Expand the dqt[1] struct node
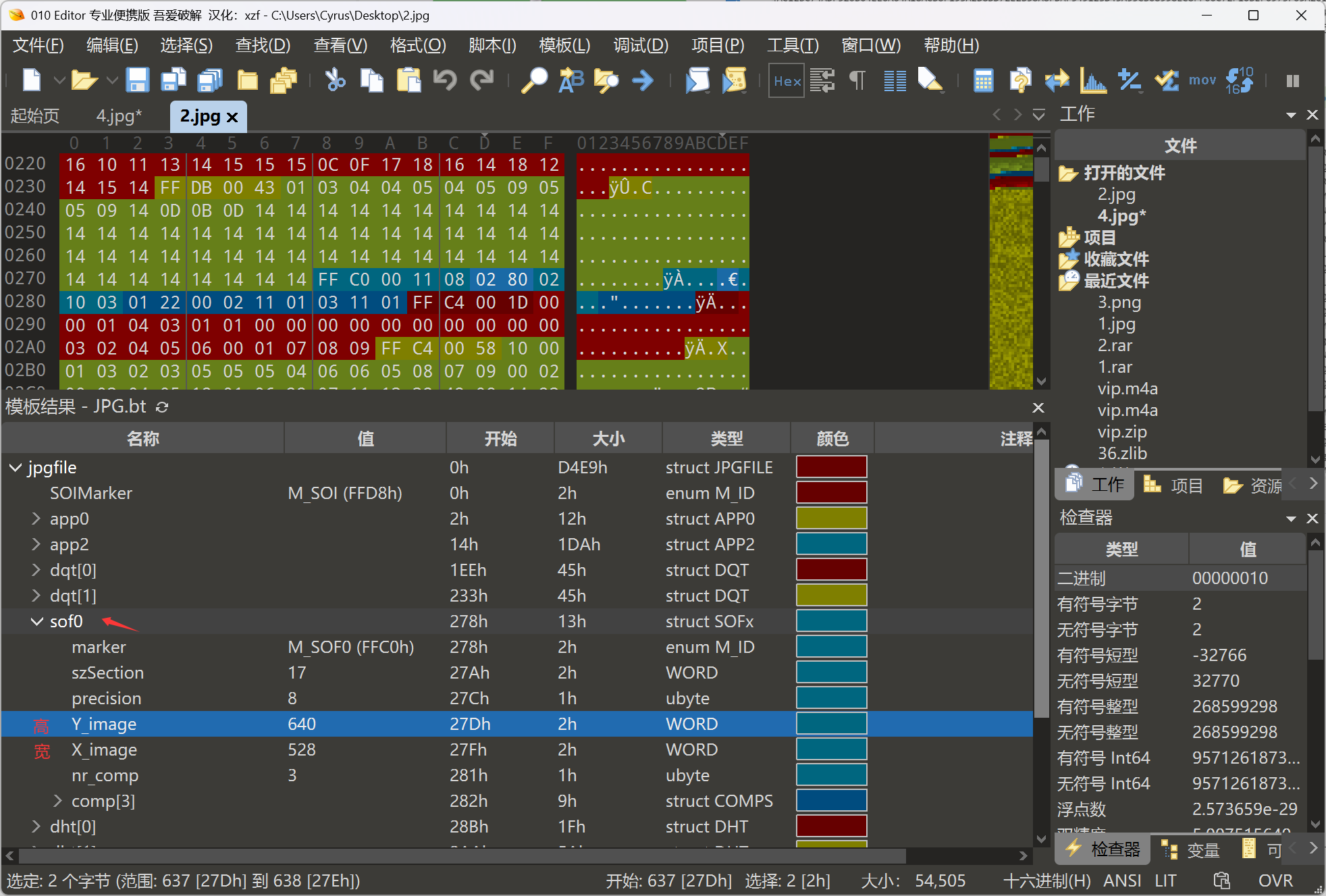The width and height of the screenshot is (1326, 896). 36,596
